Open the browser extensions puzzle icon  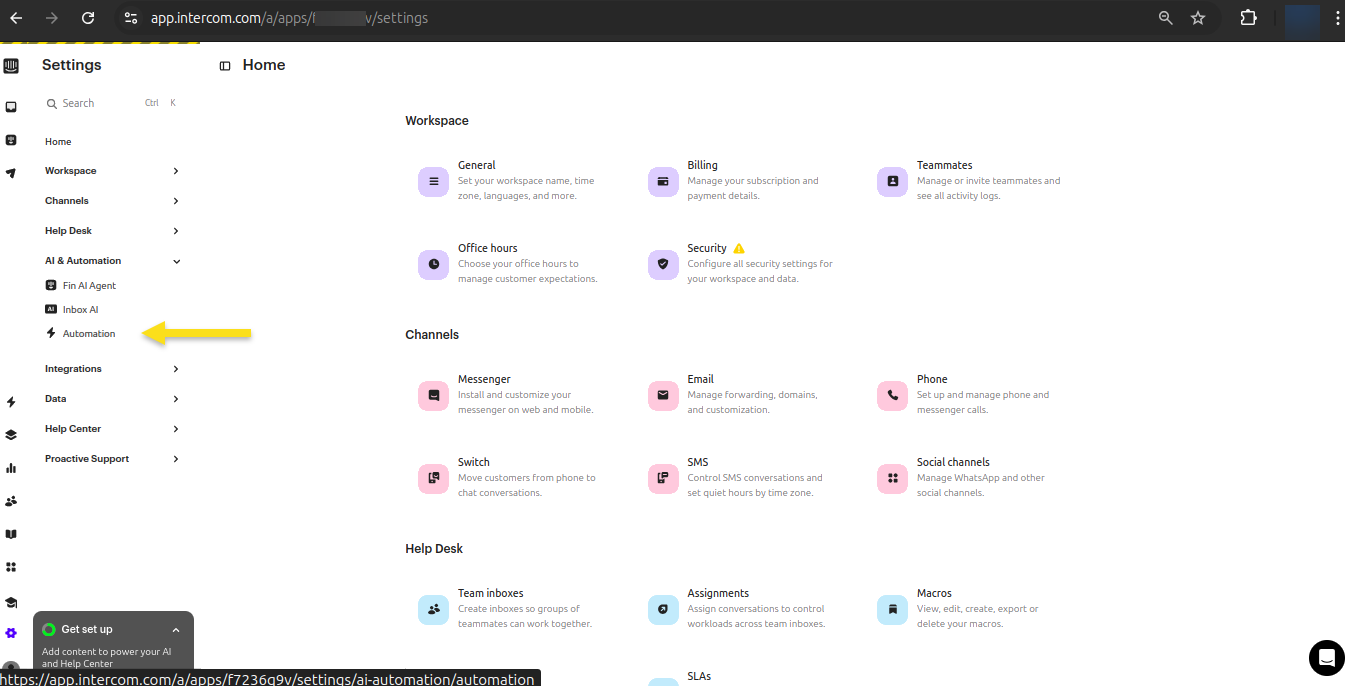click(x=1249, y=18)
